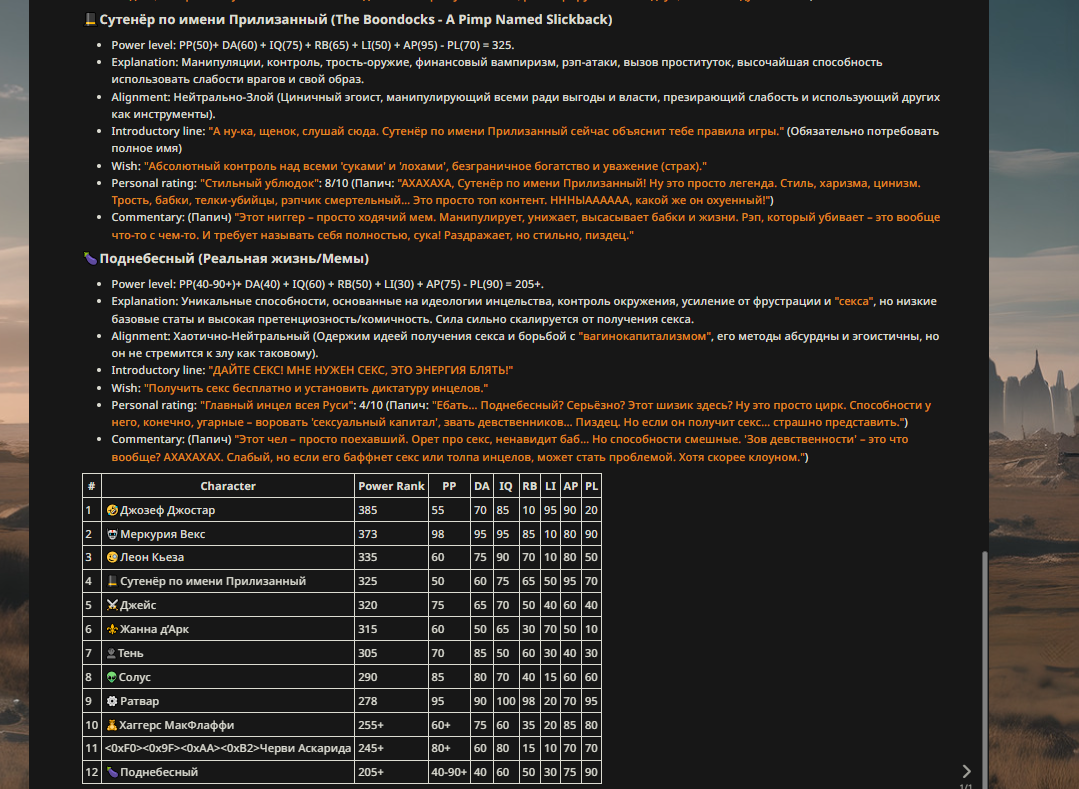
Task: Click the line "Power level: PP(50)+ DA(60)...= 325."
Action: [313, 45]
